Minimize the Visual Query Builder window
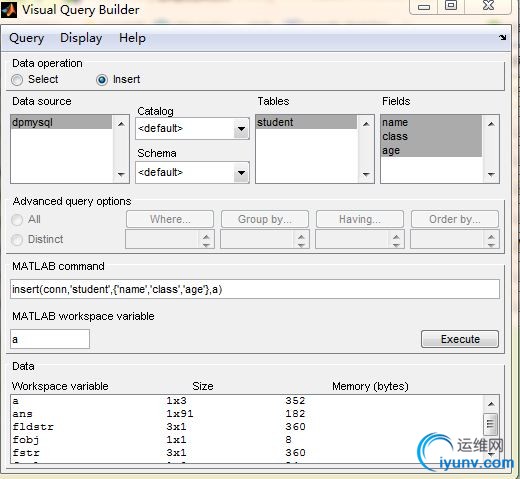 [424, 7]
